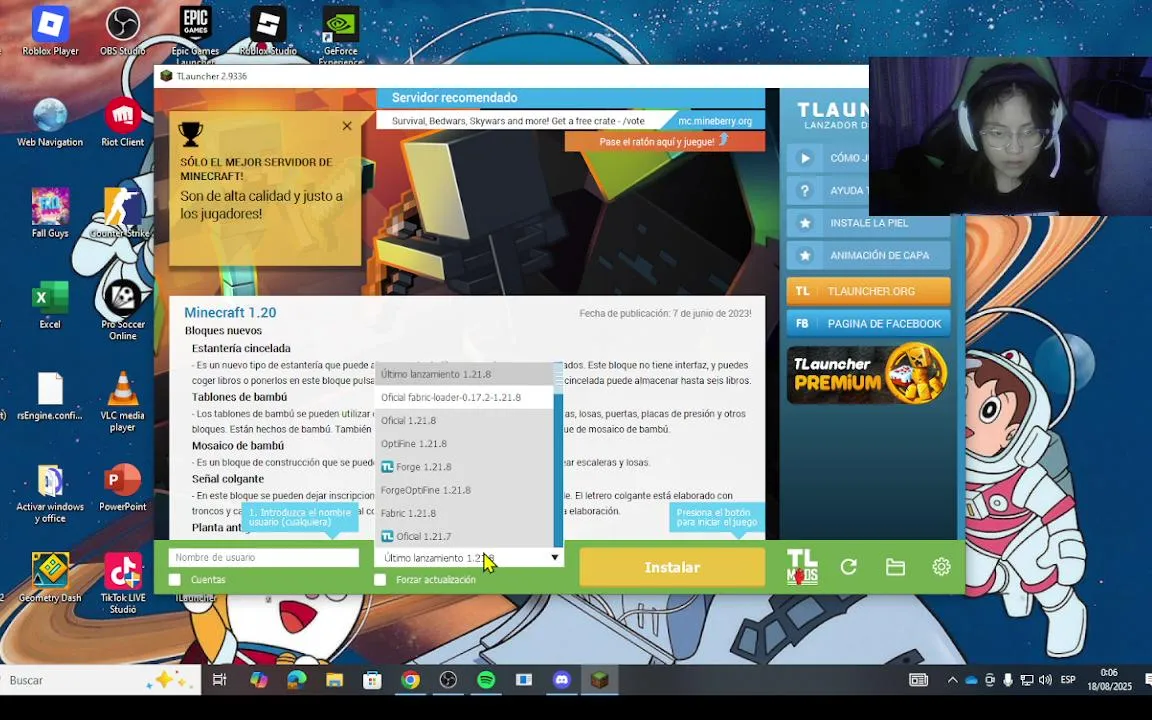The image size is (1152, 720).
Task: Click Google Chrome in the taskbar
Action: (x=410, y=680)
